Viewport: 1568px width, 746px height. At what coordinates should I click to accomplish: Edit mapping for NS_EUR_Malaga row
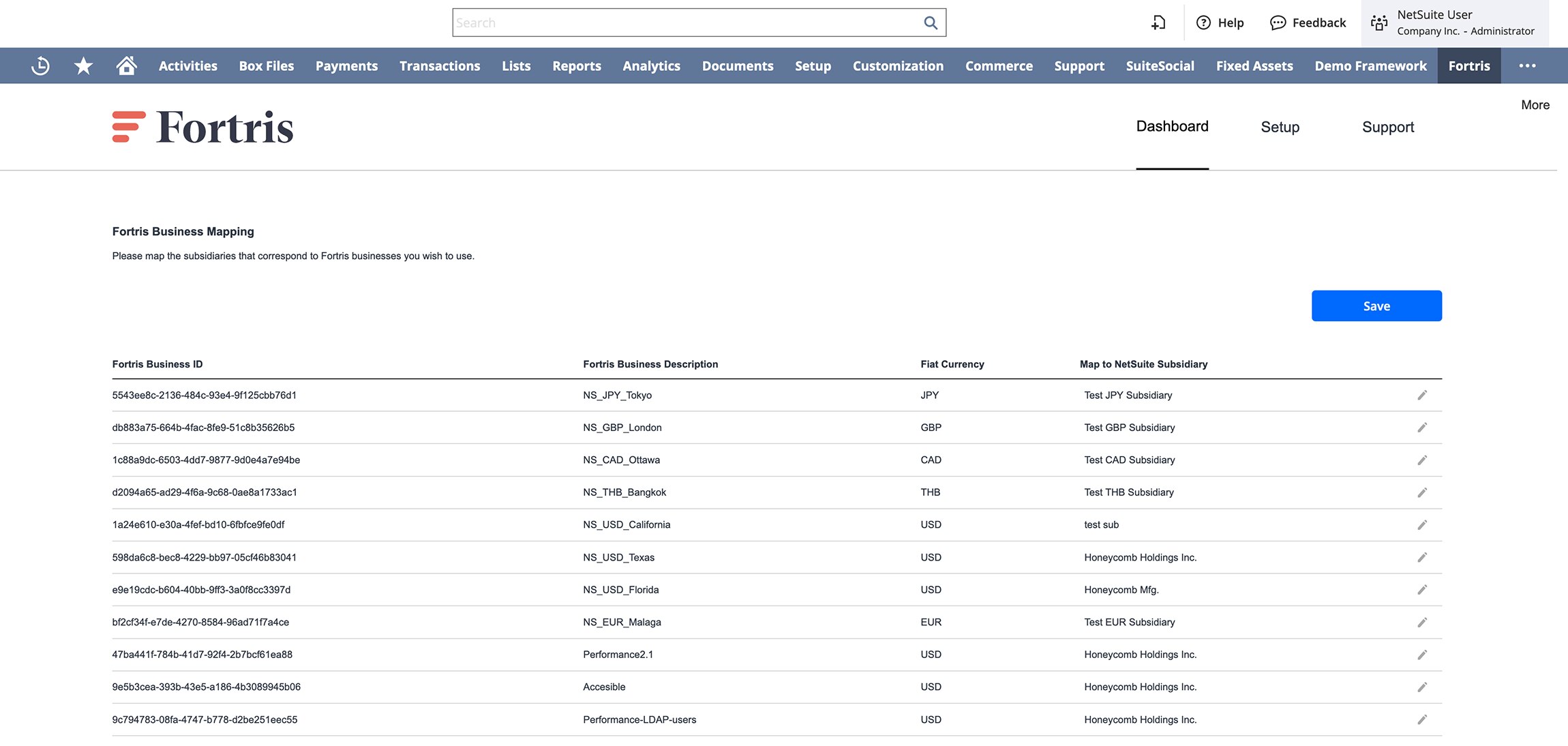[1421, 623]
